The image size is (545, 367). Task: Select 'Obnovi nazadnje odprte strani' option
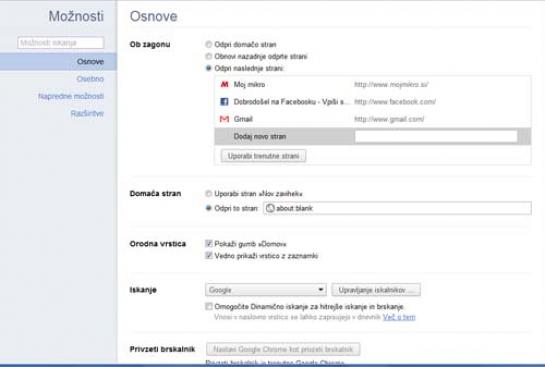(208, 56)
